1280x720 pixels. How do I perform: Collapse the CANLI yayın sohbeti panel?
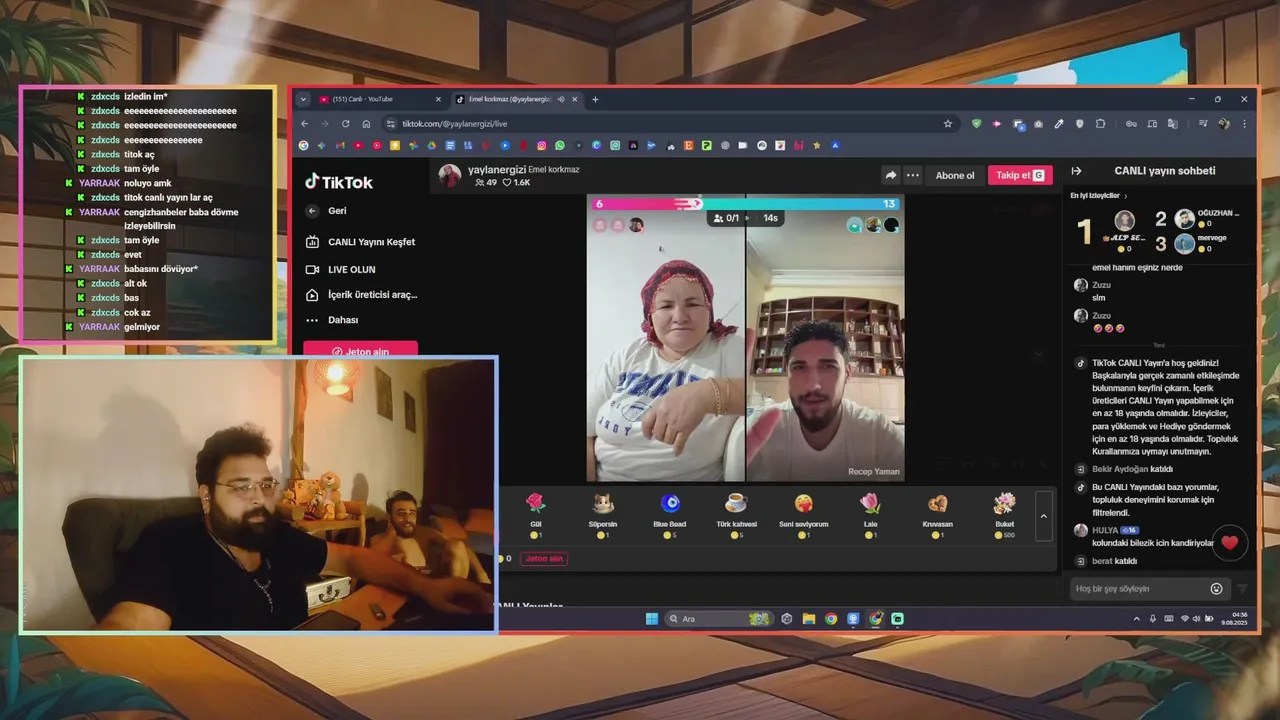[x=1077, y=171]
